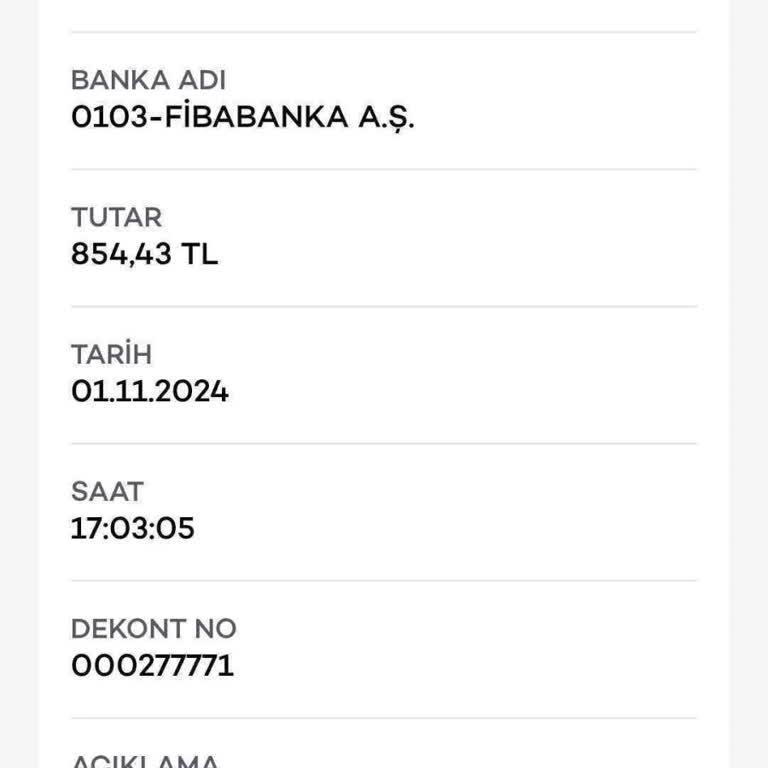
Task: Click the divider line above BANKA ADI
Action: click(384, 32)
